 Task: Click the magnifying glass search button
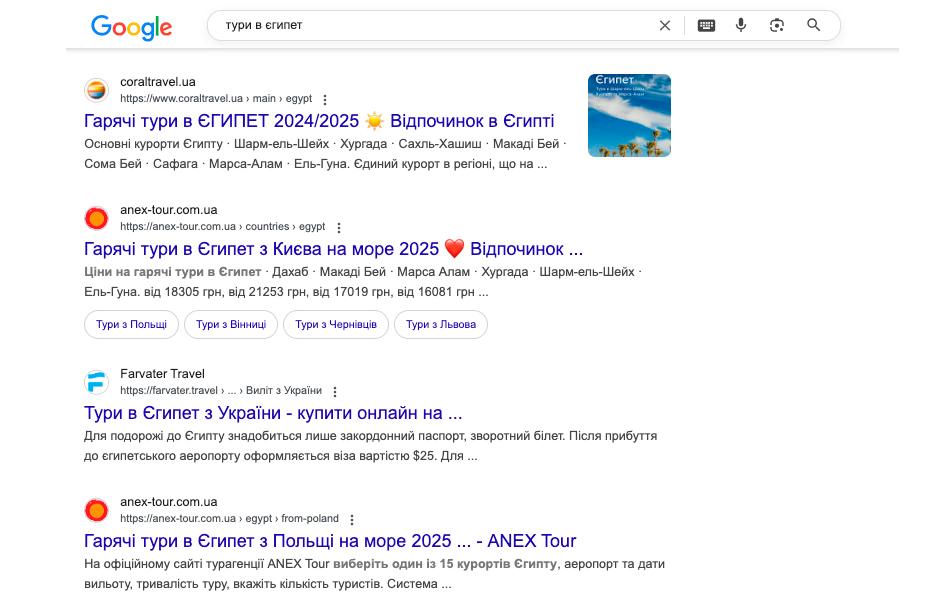click(x=814, y=25)
